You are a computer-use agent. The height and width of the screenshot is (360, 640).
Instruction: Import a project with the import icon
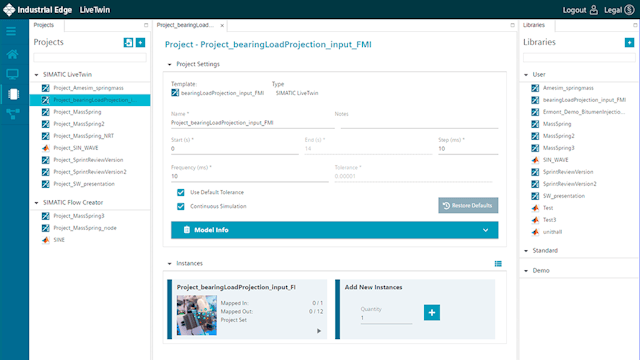(x=128, y=42)
